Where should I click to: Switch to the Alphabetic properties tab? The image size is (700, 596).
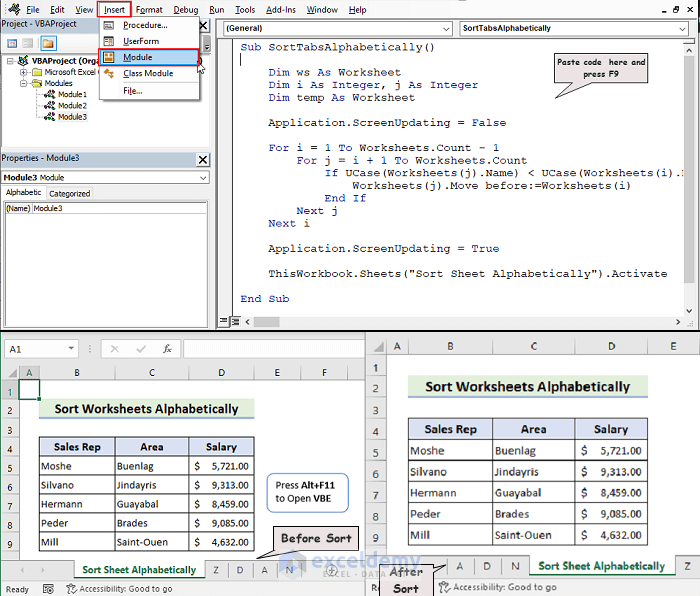[x=23, y=192]
